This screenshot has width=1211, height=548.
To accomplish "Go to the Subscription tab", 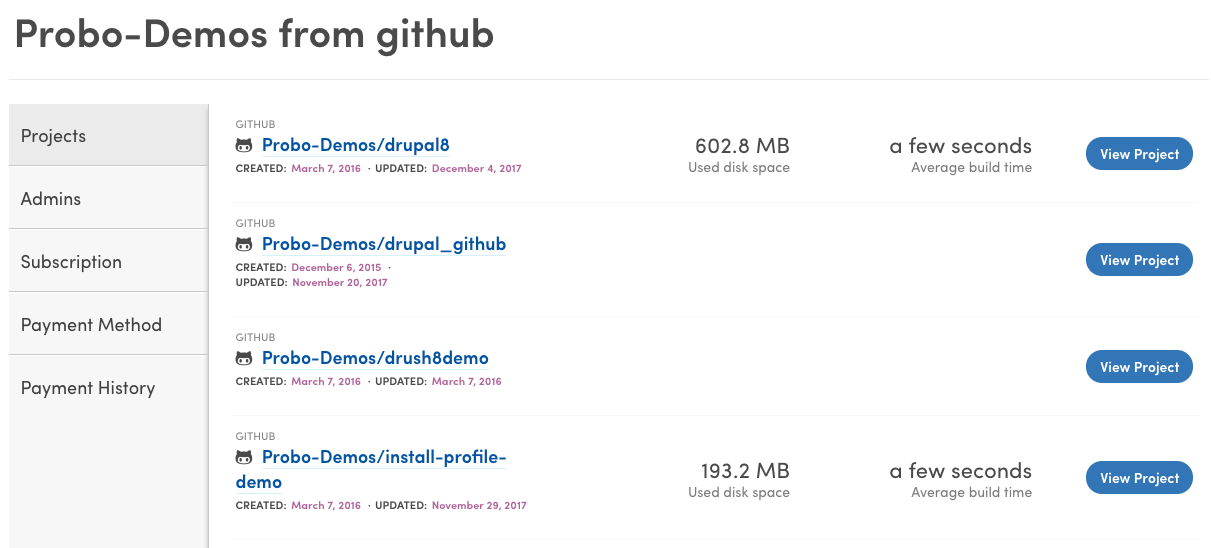I will 108,262.
